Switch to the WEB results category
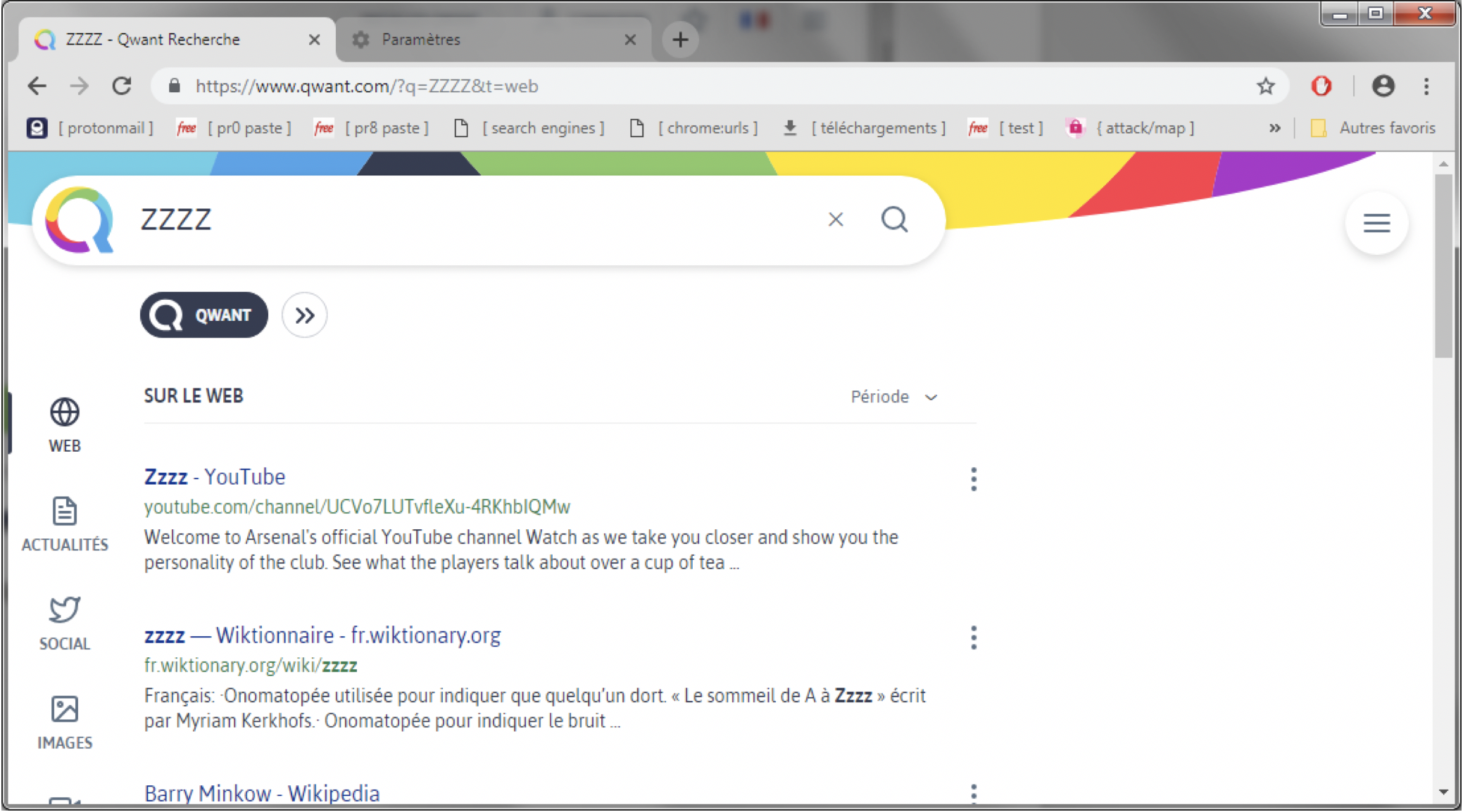 tap(65, 426)
